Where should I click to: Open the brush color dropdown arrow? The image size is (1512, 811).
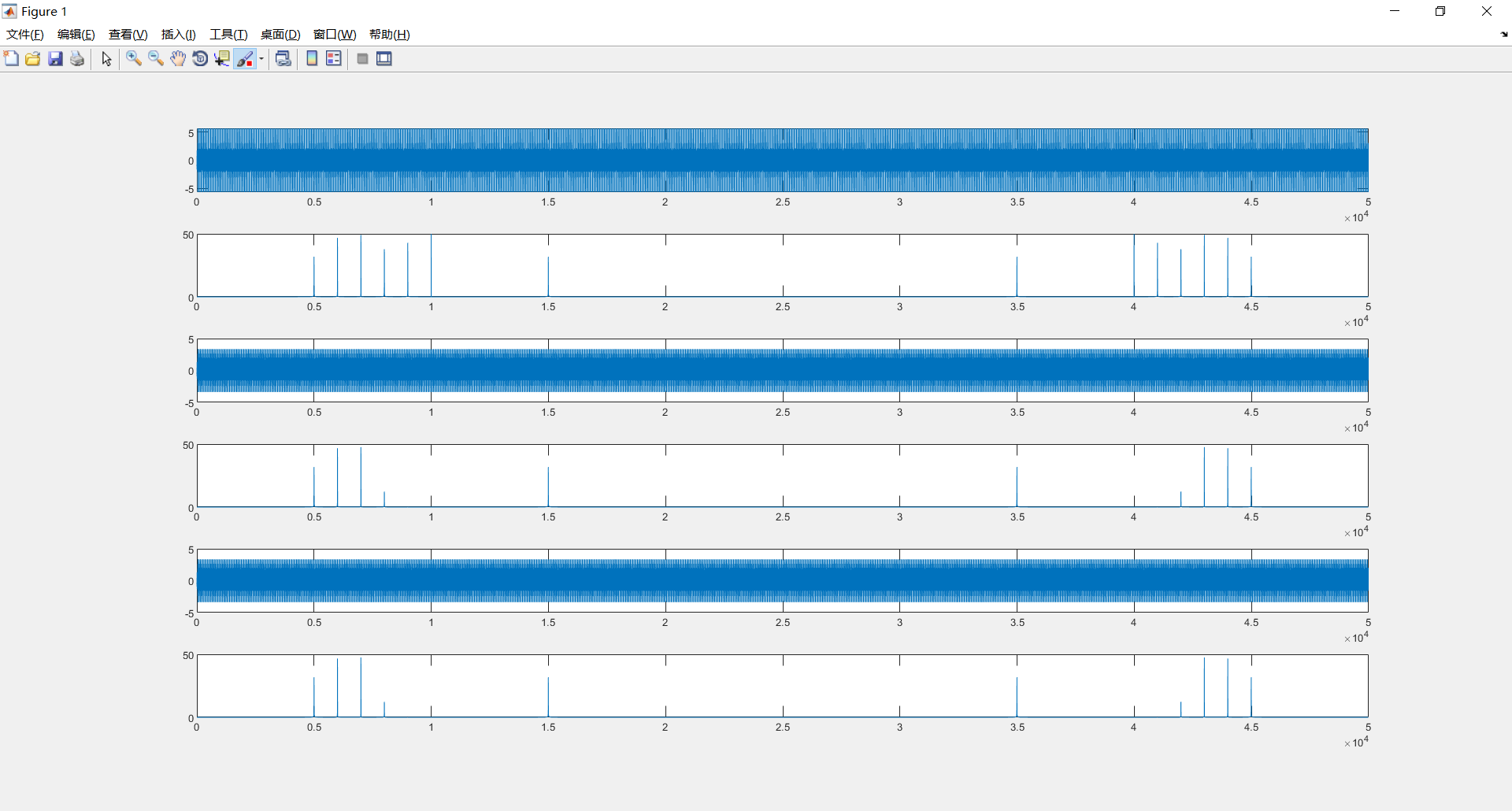click(261, 58)
